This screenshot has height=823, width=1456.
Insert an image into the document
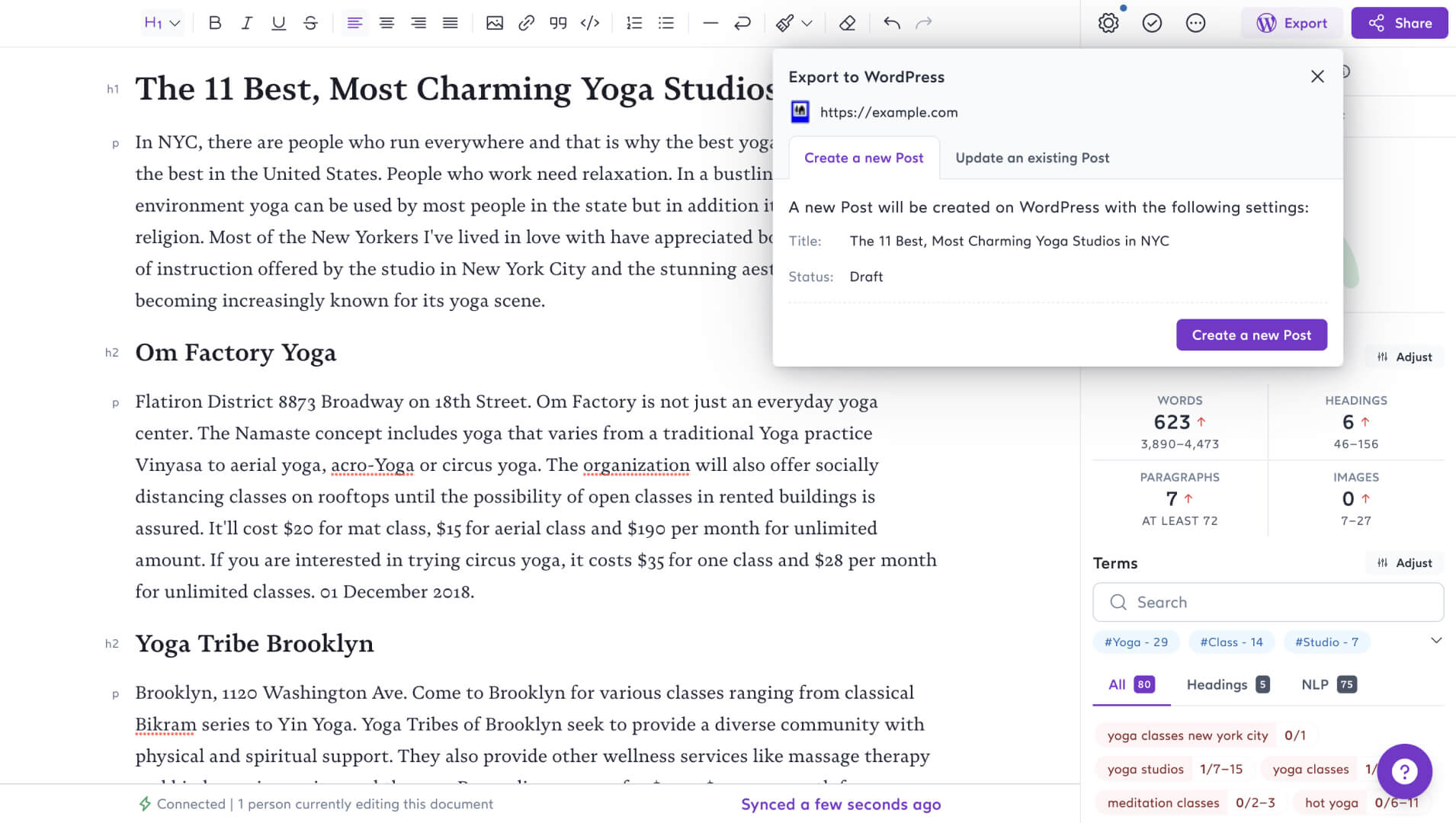point(495,23)
